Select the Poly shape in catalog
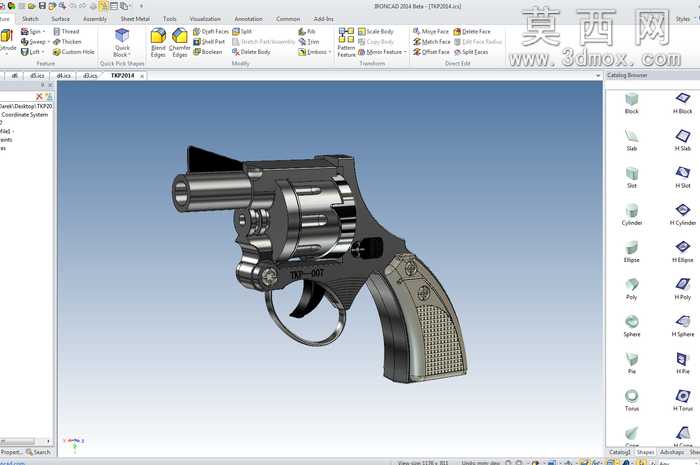 pos(632,288)
